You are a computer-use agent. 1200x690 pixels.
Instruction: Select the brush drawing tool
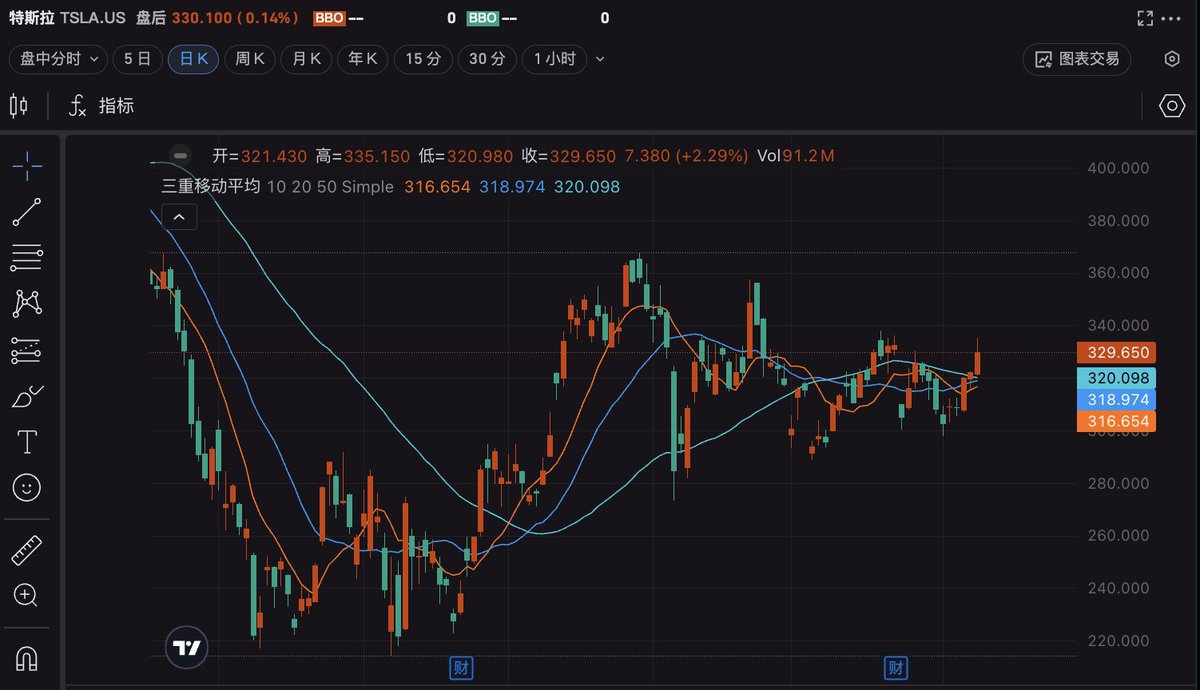(x=27, y=396)
